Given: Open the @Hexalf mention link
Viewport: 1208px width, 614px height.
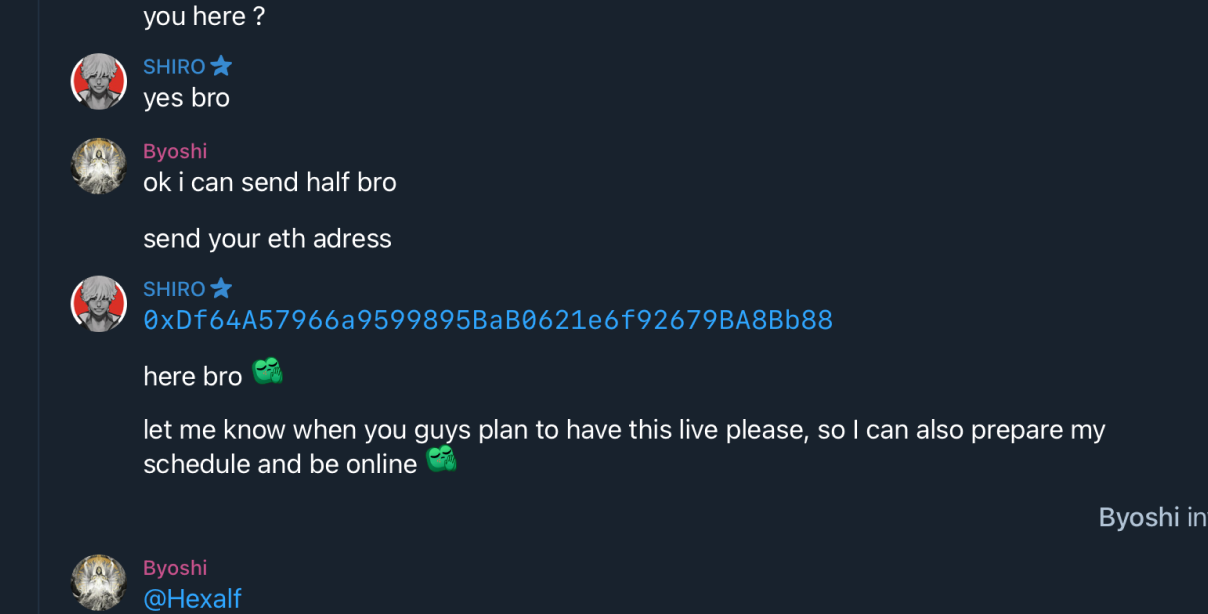Looking at the screenshot, I should [192, 599].
